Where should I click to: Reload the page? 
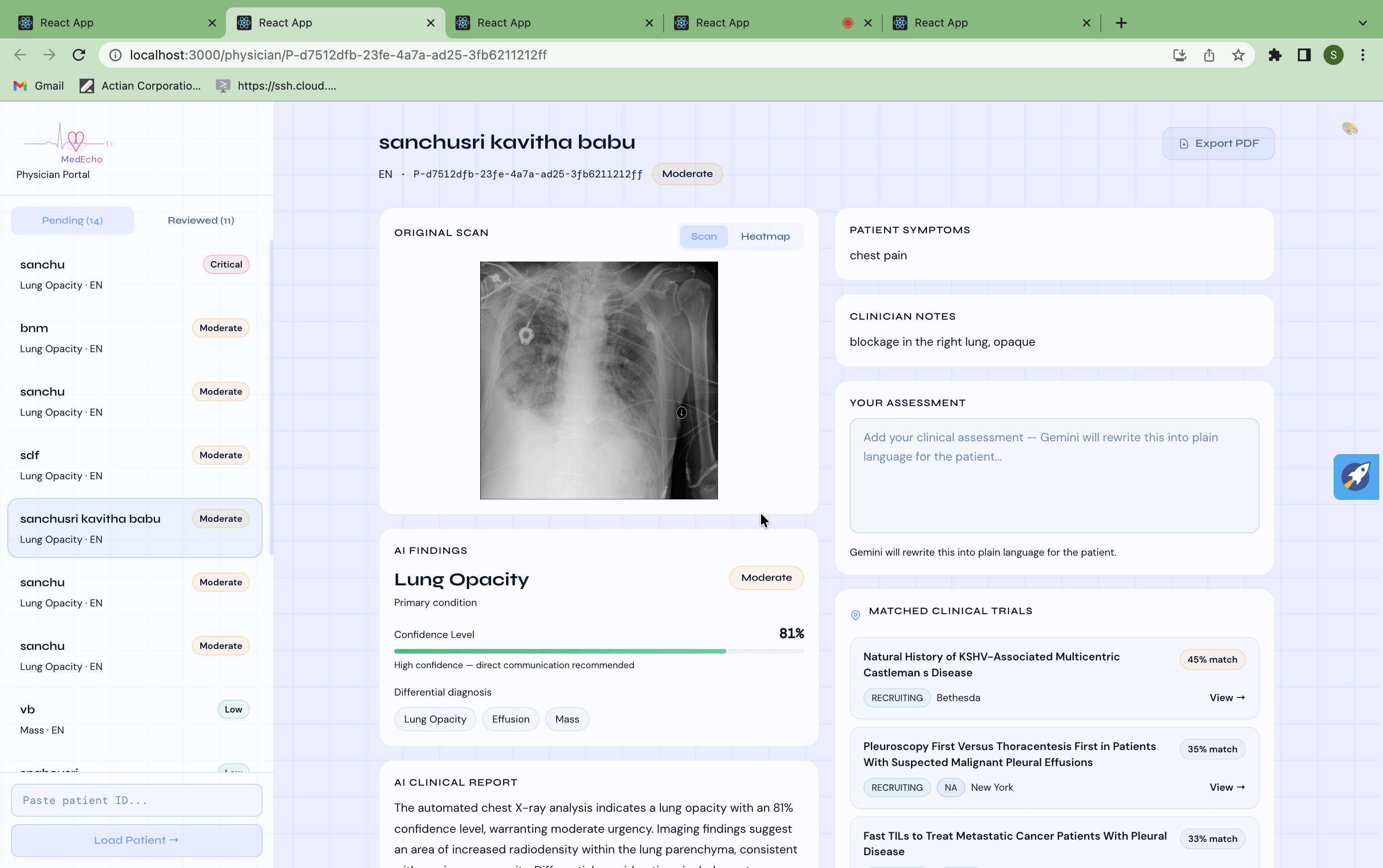tap(79, 55)
